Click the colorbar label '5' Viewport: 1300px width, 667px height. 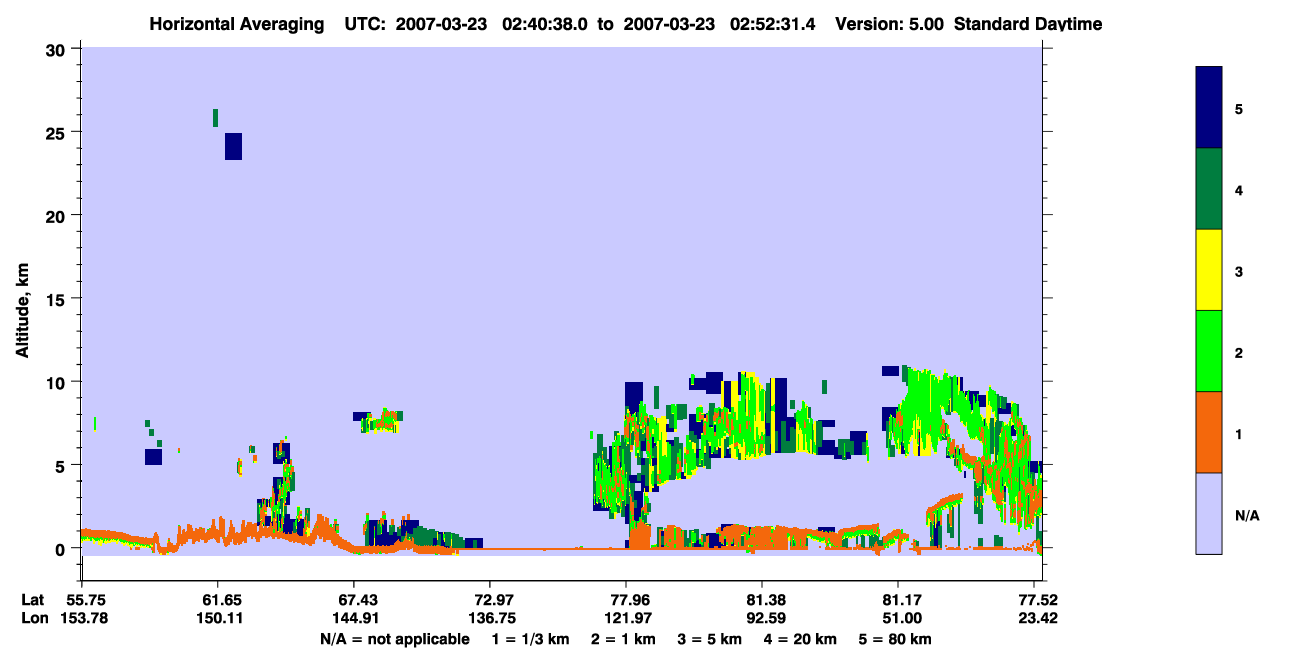[x=1239, y=108]
